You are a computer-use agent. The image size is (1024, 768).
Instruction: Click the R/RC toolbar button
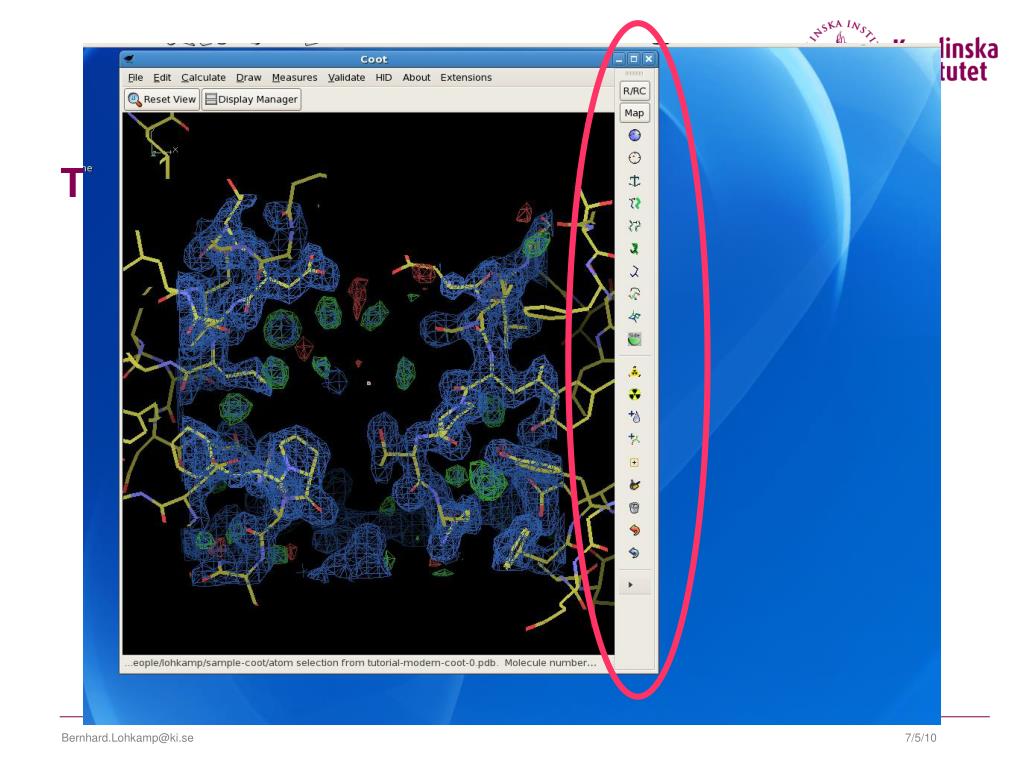pyautogui.click(x=634, y=91)
